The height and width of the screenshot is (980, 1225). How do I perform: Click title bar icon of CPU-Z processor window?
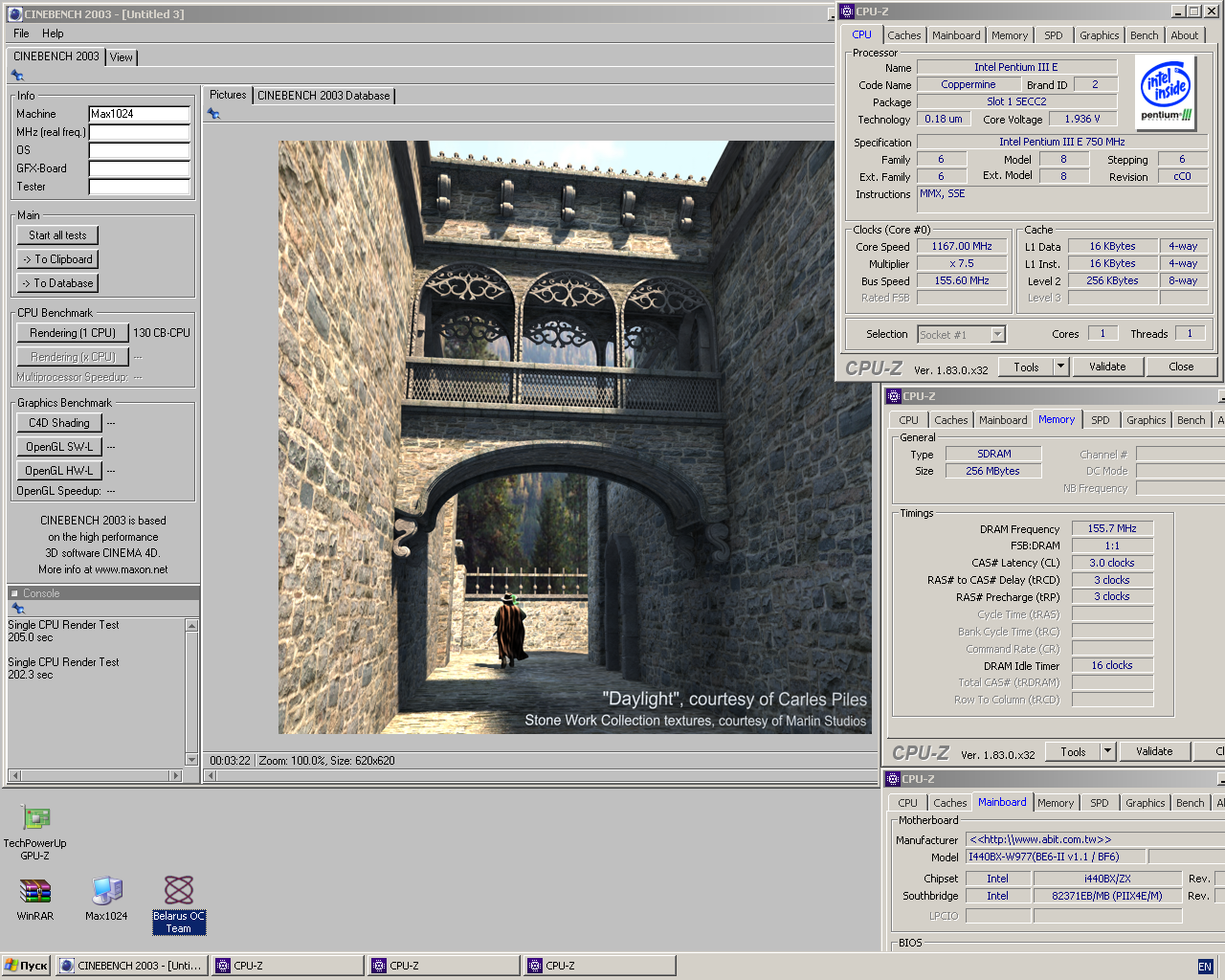847,11
